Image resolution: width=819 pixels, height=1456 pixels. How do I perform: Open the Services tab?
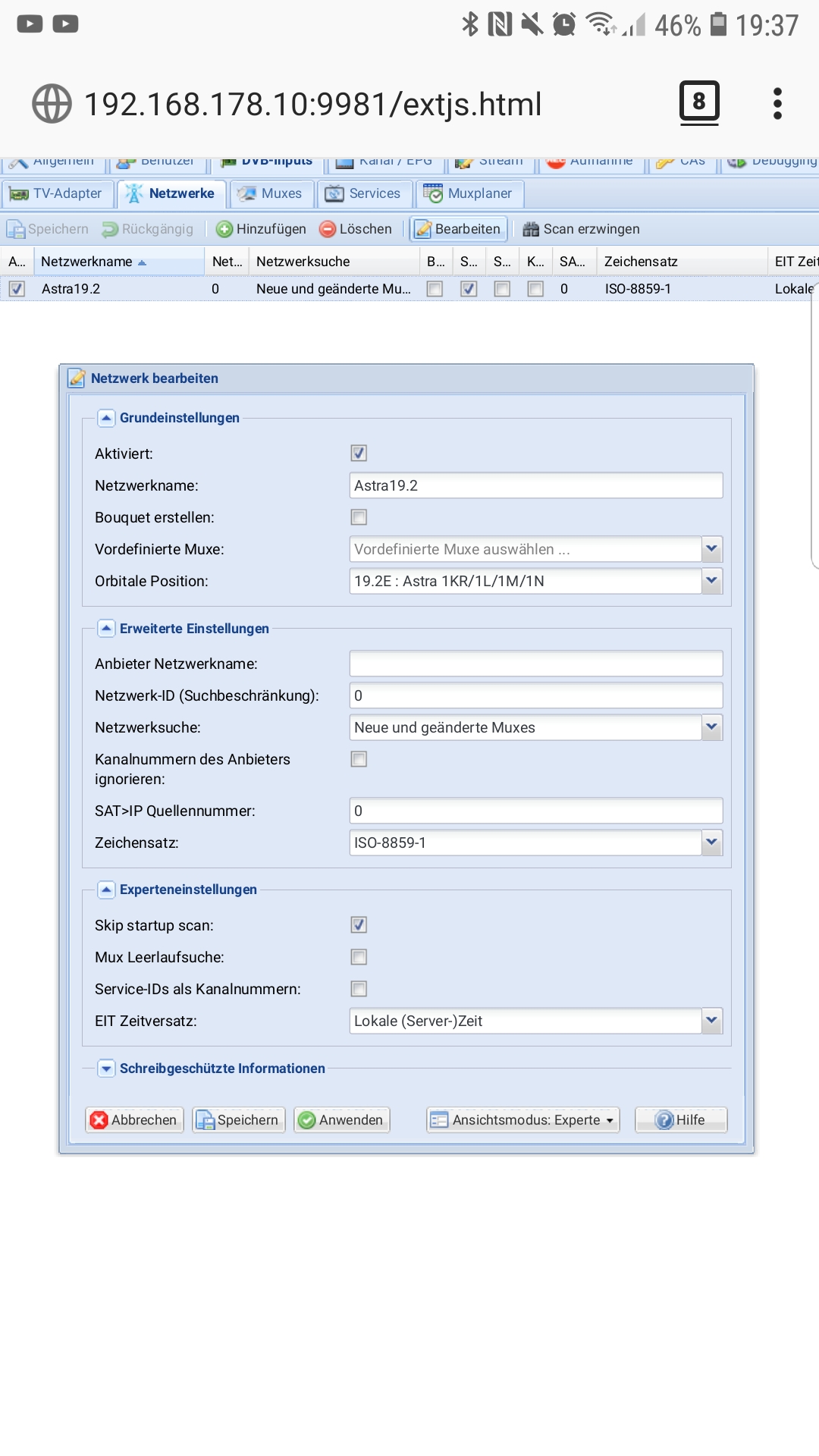coord(365,193)
